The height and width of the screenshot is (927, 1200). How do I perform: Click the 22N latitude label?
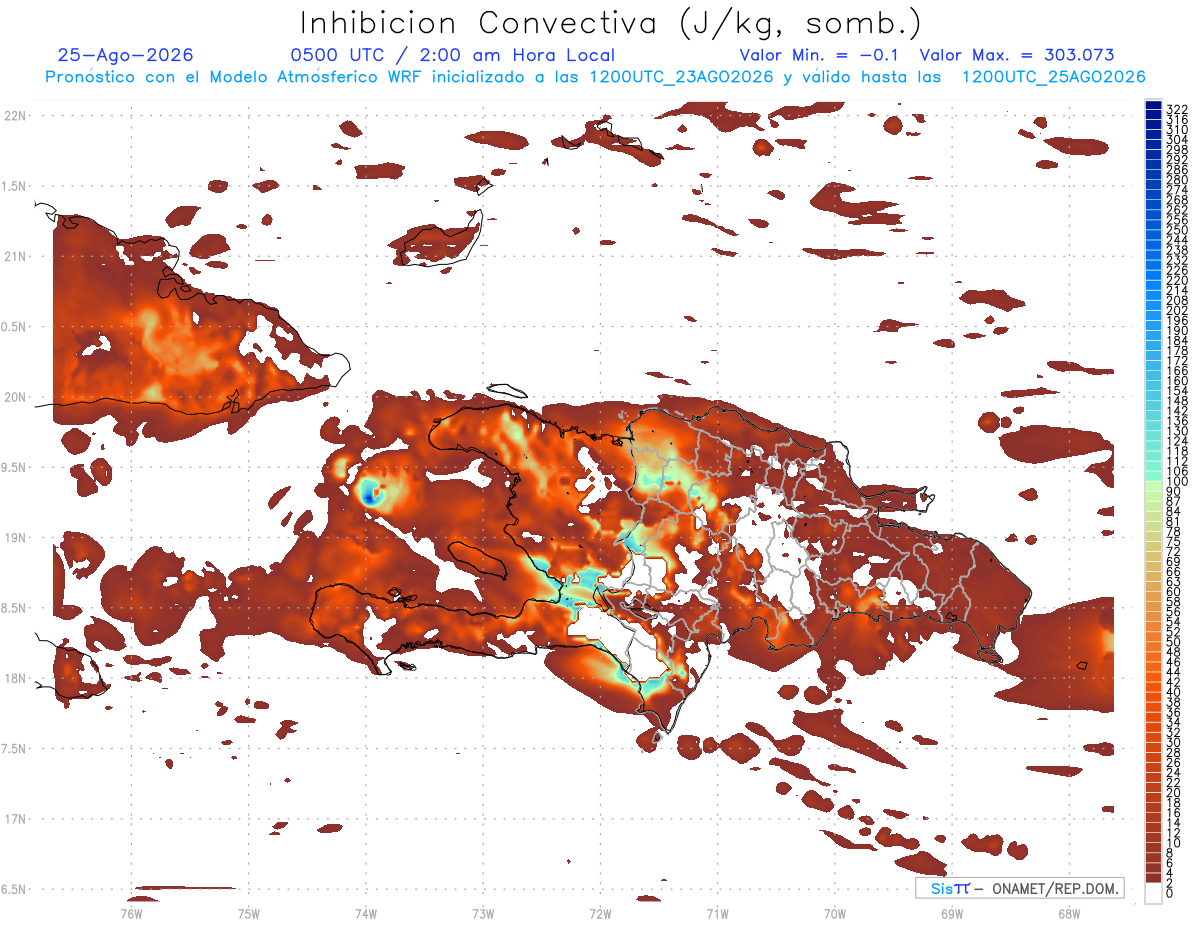15,116
